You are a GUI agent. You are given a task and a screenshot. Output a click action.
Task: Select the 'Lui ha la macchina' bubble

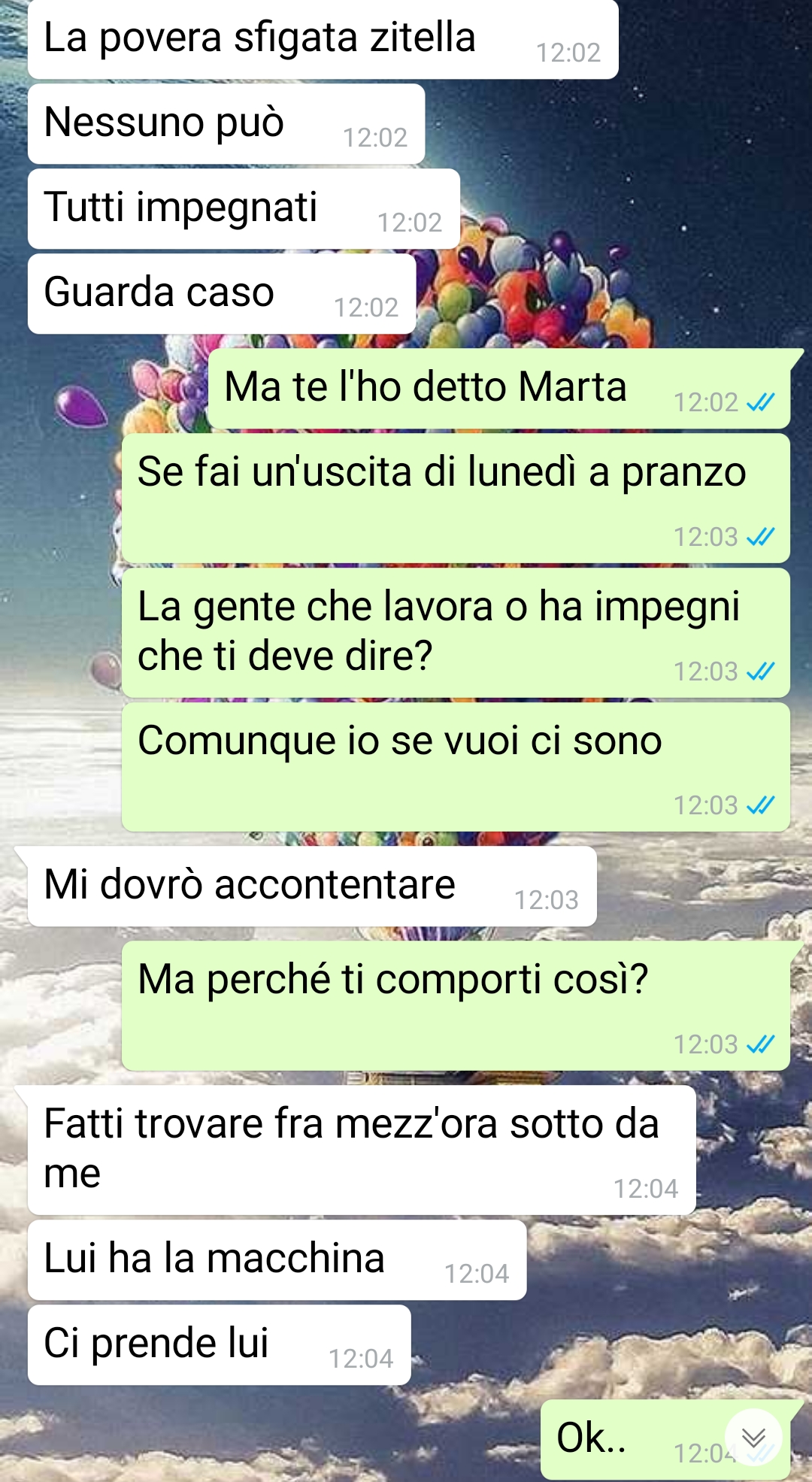coord(277,1259)
